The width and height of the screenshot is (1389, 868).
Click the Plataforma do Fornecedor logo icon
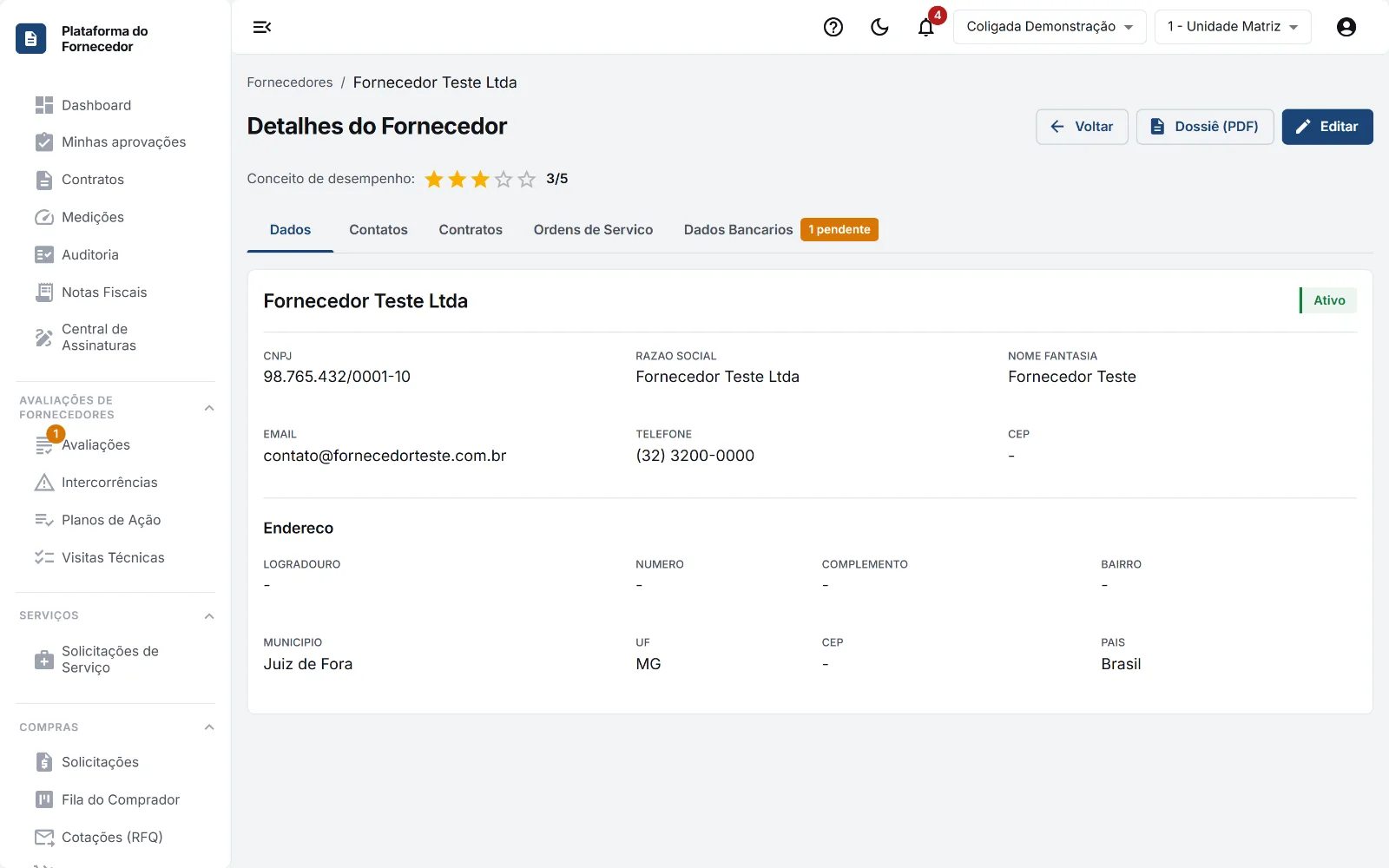[x=31, y=38]
